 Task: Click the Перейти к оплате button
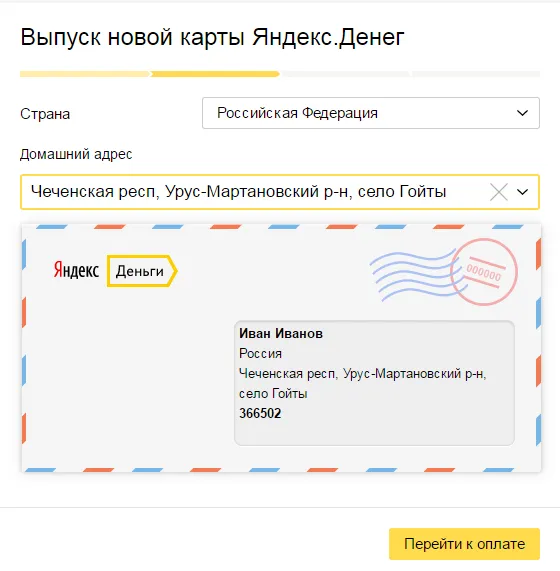tap(464, 544)
